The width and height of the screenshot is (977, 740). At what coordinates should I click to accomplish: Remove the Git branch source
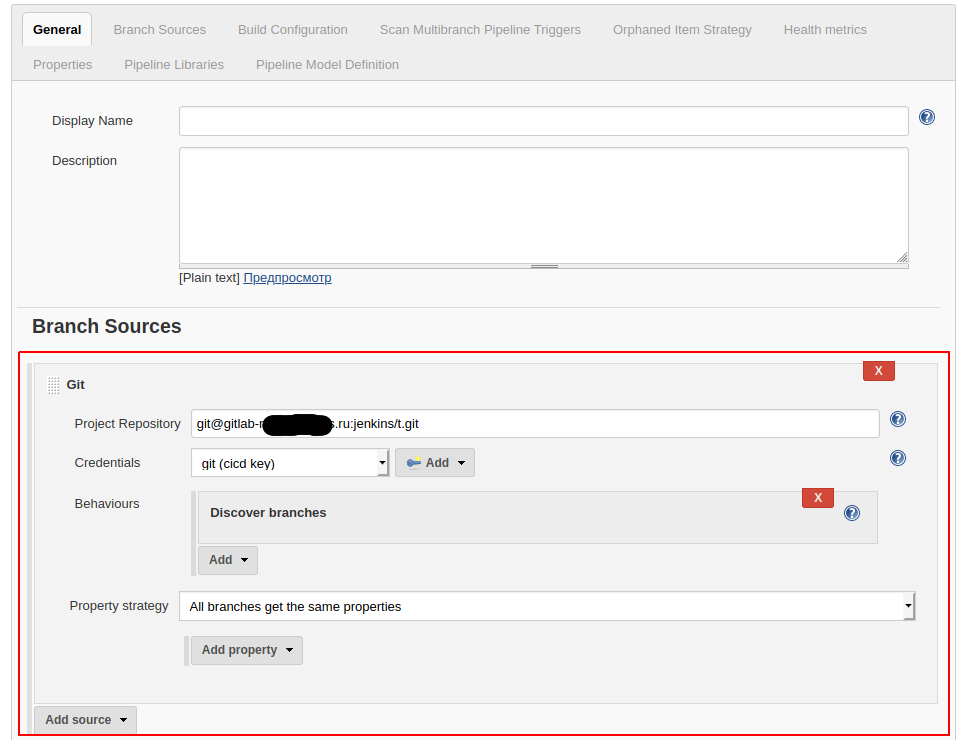[878, 371]
